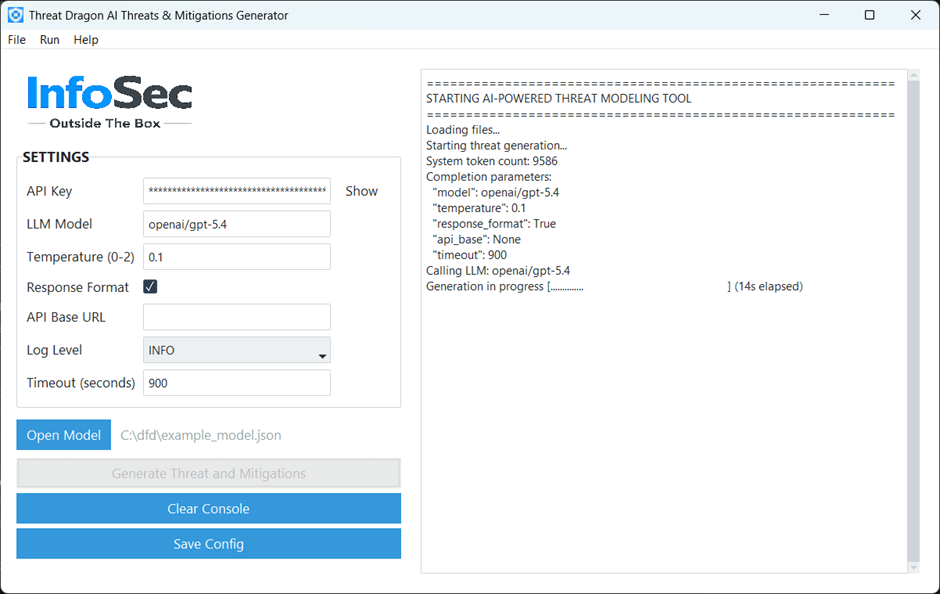Click the InfoSec Outside The Box logo
The height and width of the screenshot is (594, 940).
(x=109, y=102)
